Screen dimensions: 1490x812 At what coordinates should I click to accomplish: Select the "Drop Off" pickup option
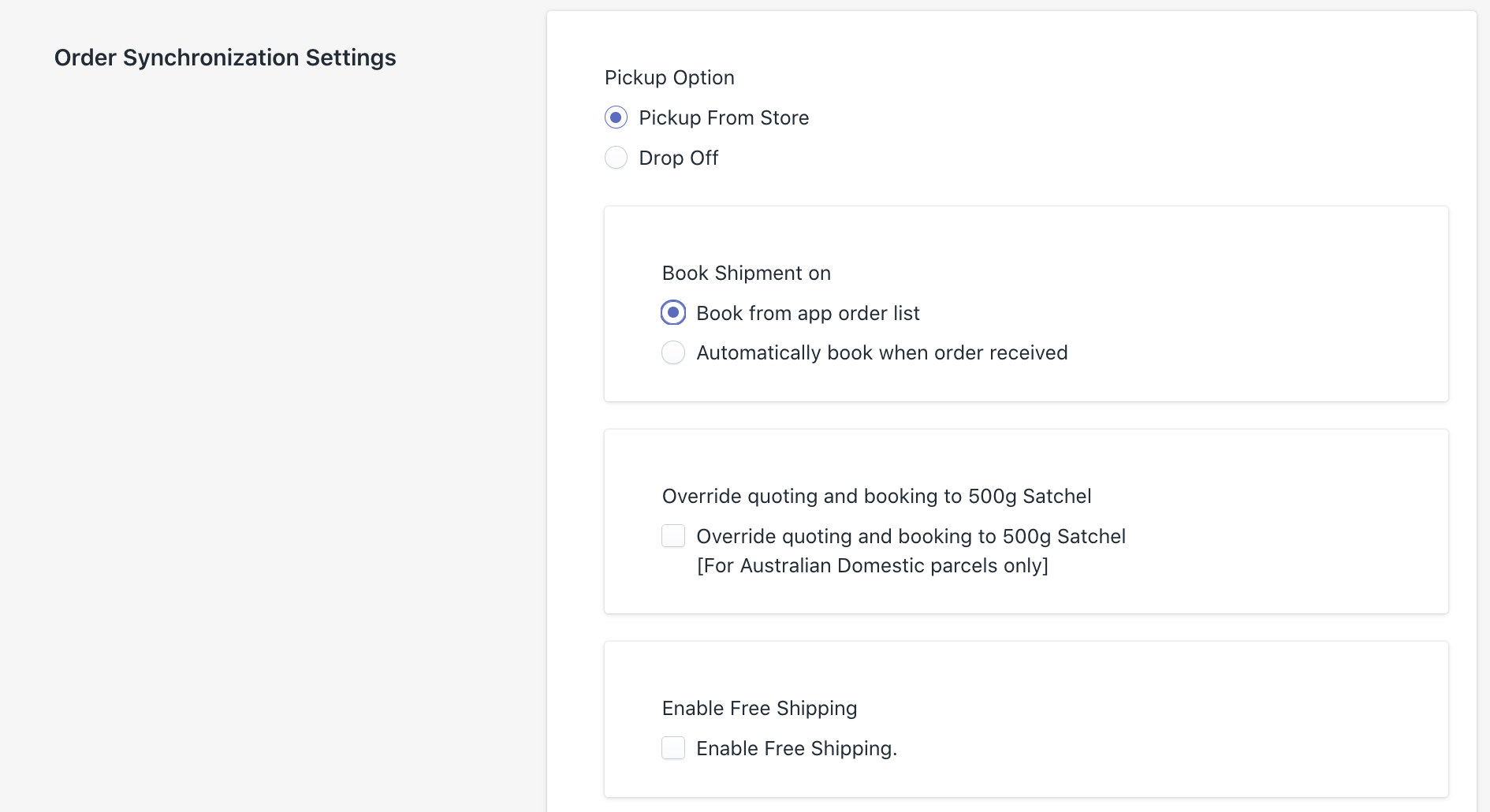coord(616,158)
